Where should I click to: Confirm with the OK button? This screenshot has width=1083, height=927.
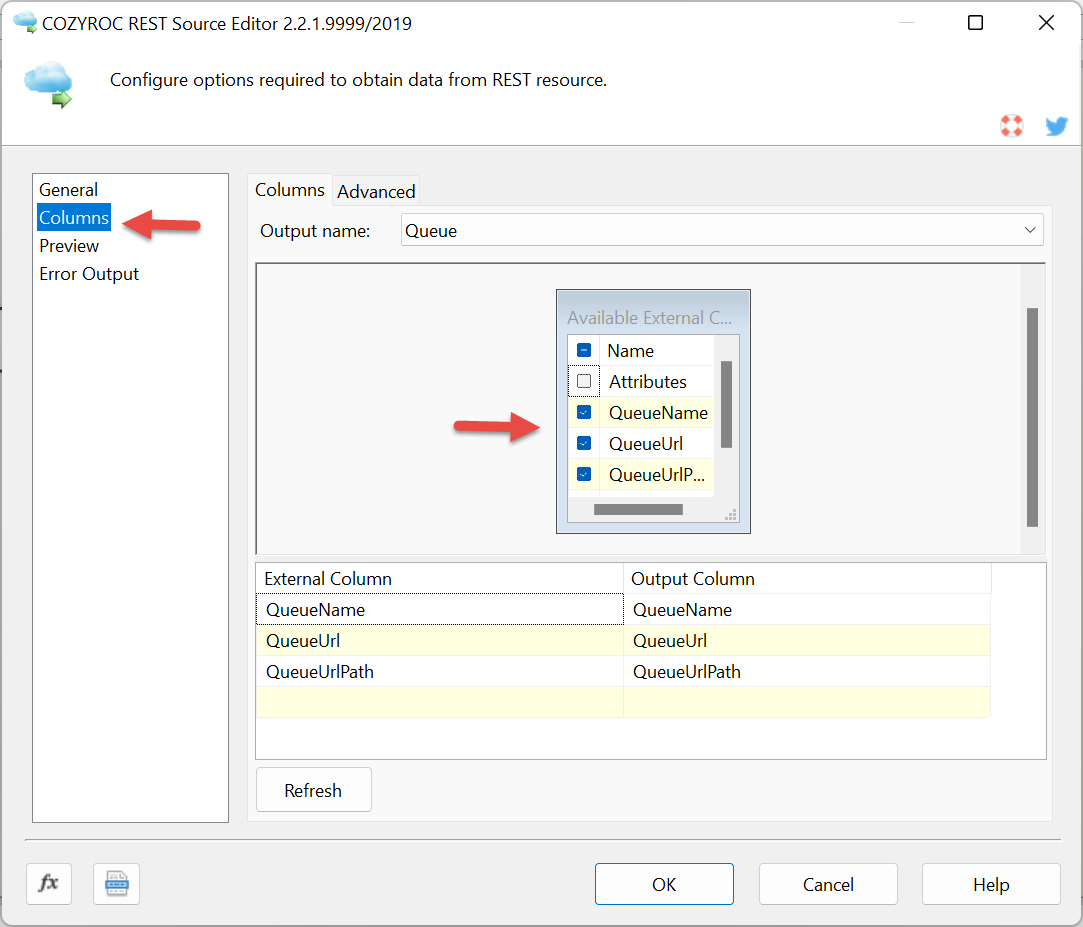click(664, 884)
